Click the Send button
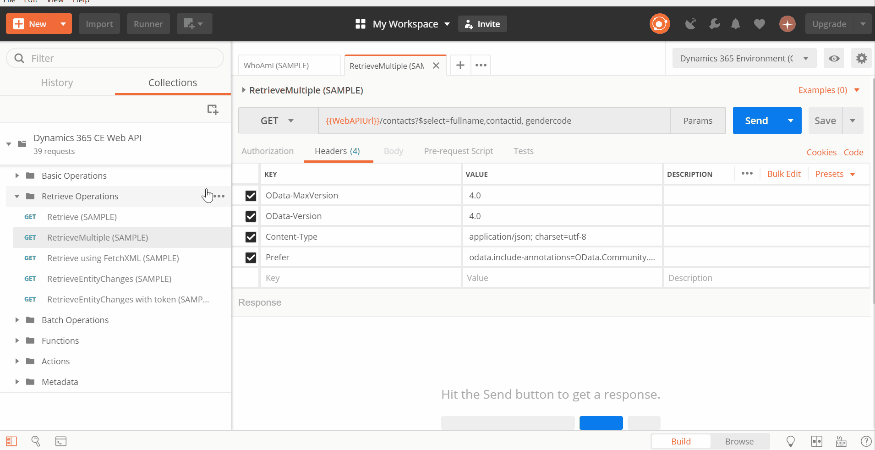 [757, 121]
